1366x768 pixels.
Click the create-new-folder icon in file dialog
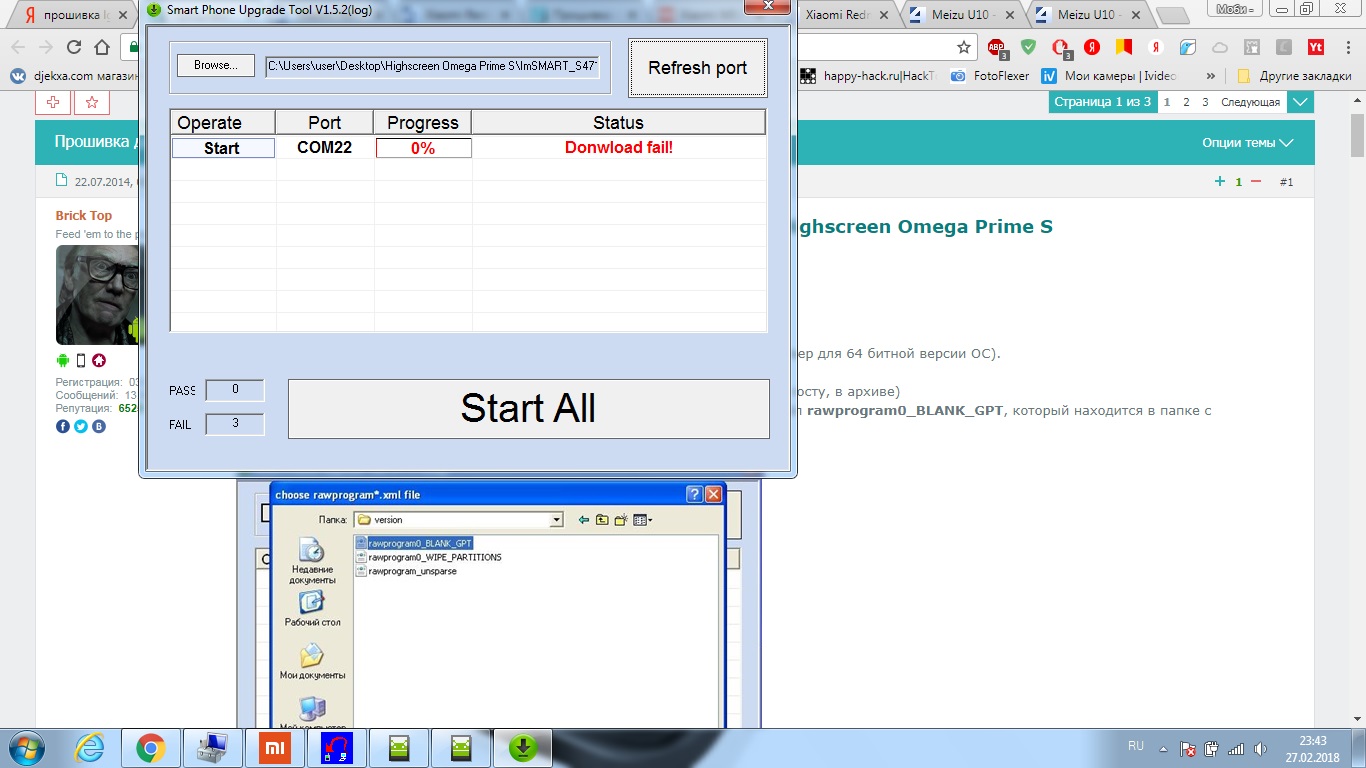[x=621, y=520]
